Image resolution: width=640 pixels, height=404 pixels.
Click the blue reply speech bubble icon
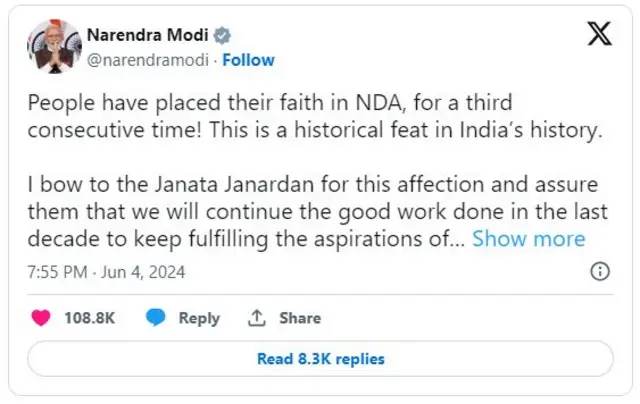(155, 318)
